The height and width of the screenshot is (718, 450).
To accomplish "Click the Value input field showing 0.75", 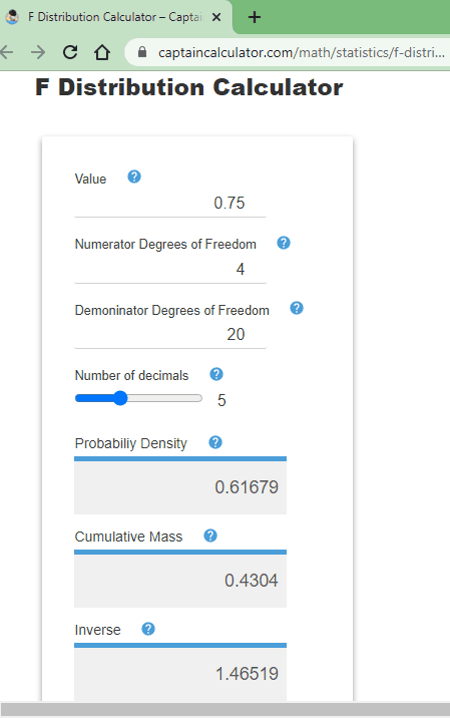I will coord(170,203).
